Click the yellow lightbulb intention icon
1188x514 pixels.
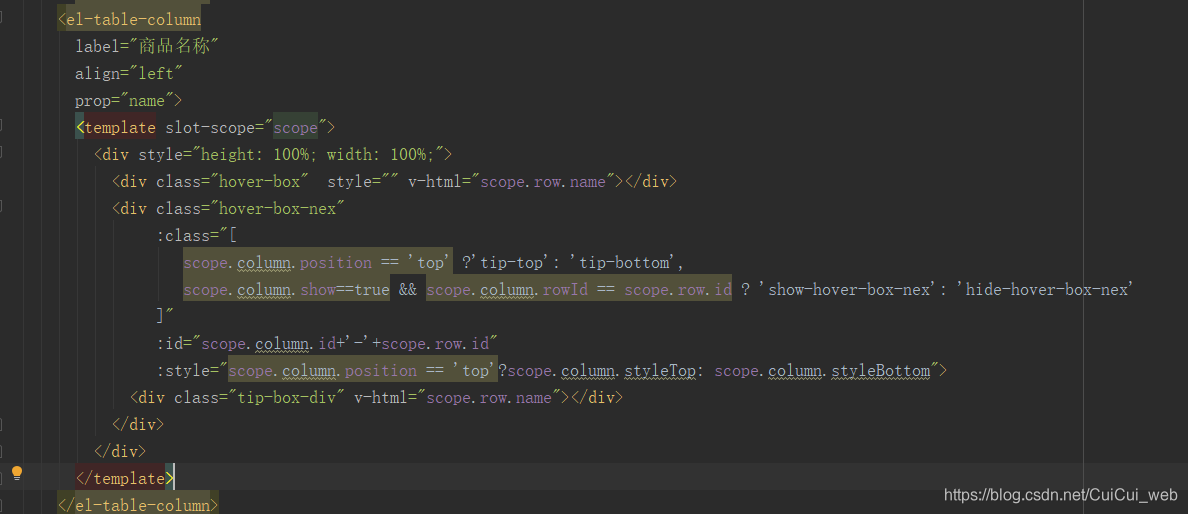coord(17,474)
